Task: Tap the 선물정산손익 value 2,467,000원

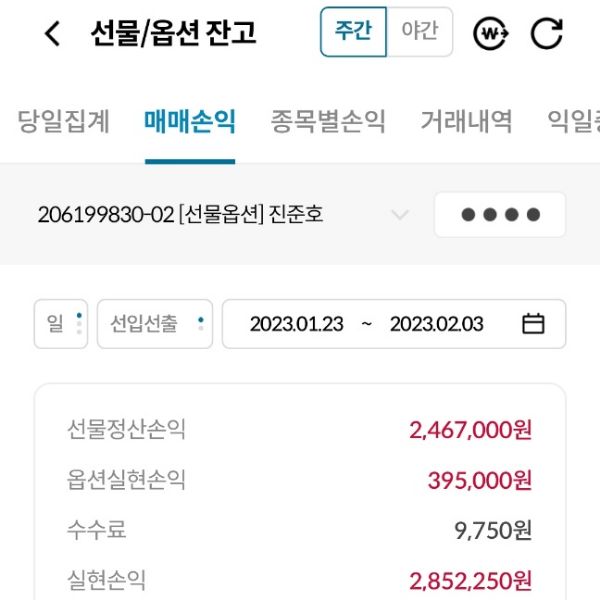Action: [470, 430]
